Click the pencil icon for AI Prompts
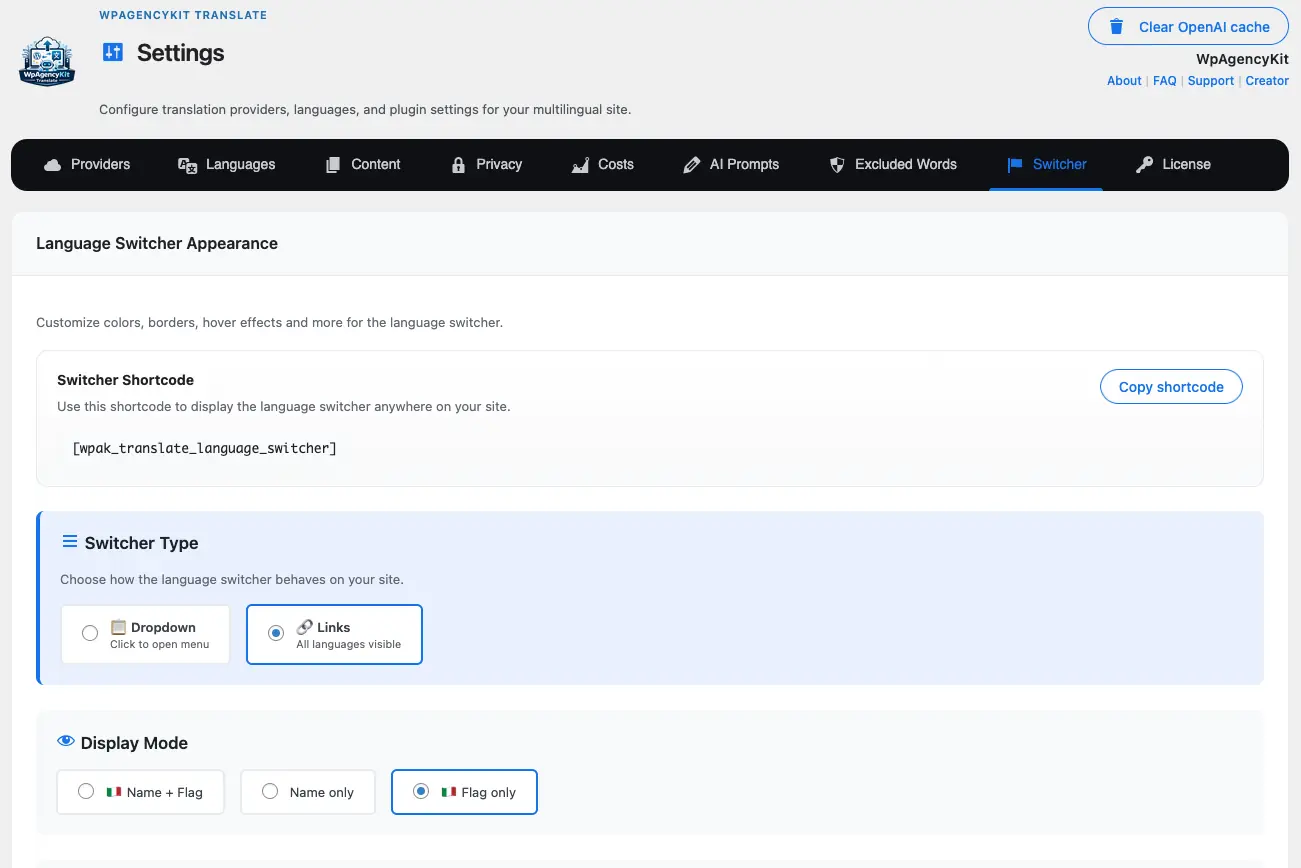The width and height of the screenshot is (1301, 868). pyautogui.click(x=691, y=165)
